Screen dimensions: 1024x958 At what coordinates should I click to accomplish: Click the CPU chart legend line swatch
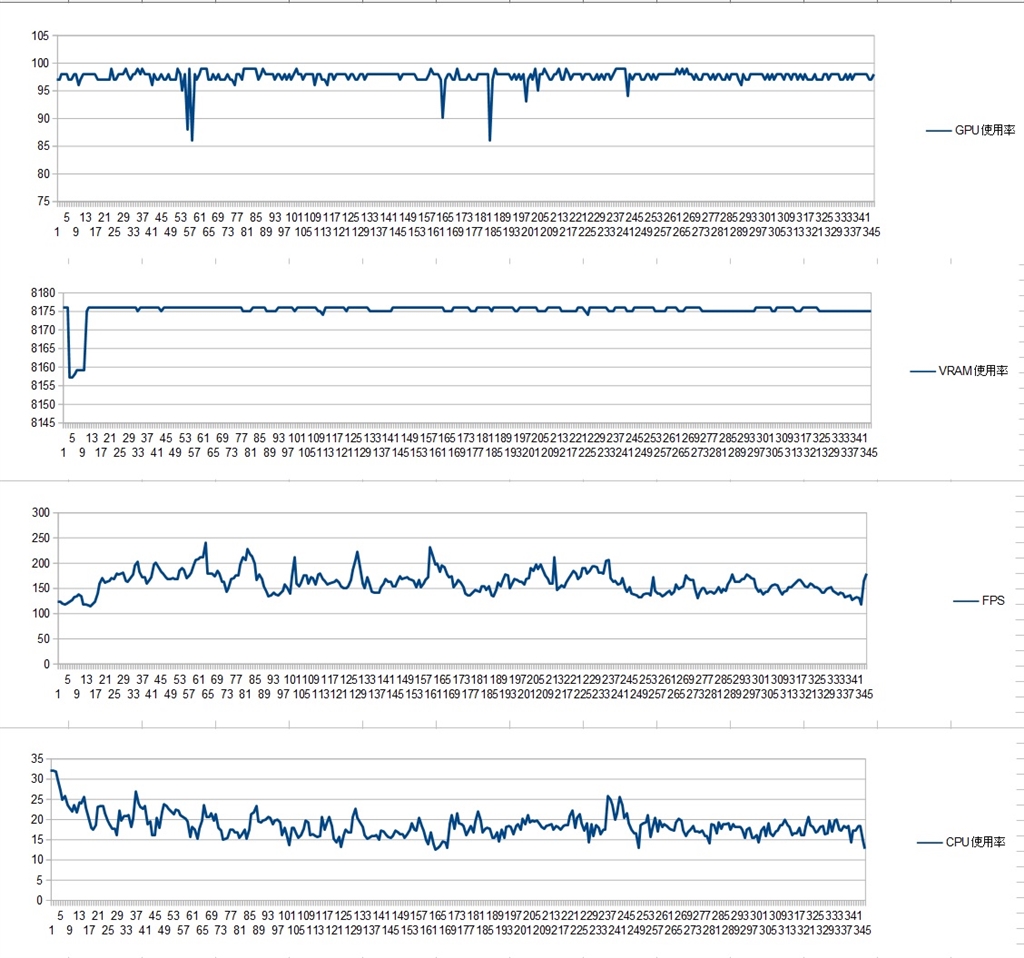tap(929, 842)
